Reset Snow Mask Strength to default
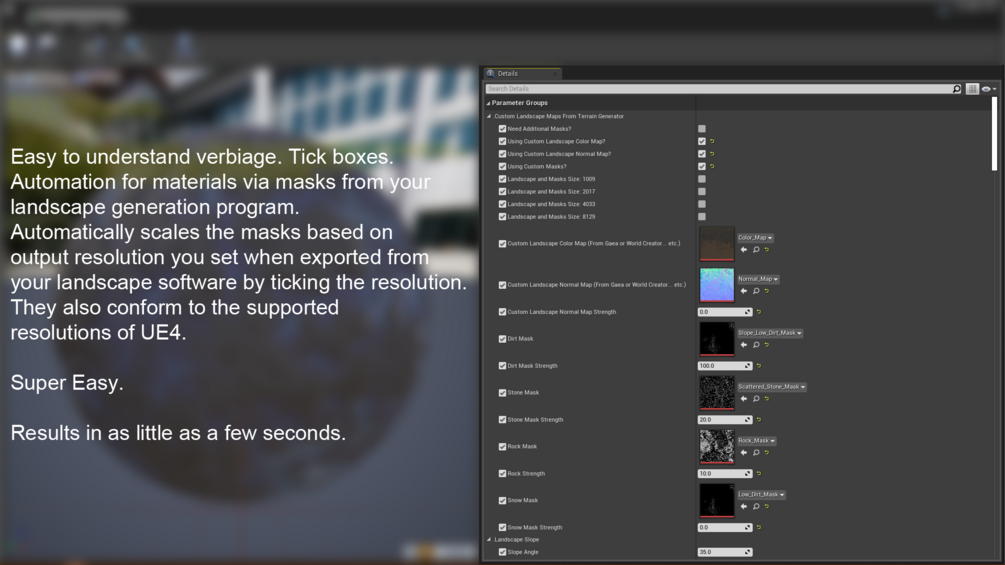 point(759,527)
